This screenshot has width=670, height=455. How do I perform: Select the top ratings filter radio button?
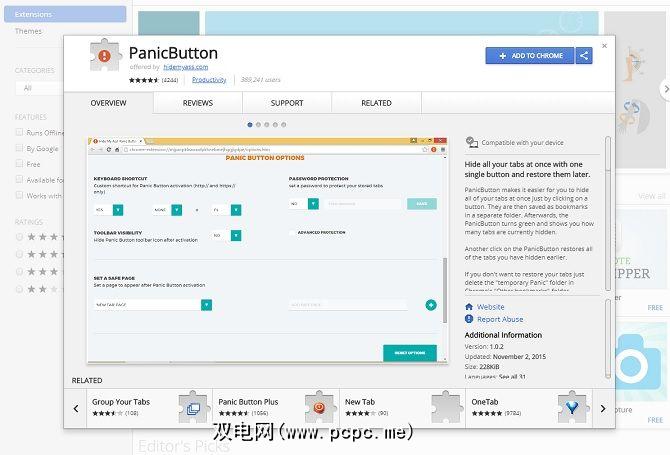[x=19, y=237]
